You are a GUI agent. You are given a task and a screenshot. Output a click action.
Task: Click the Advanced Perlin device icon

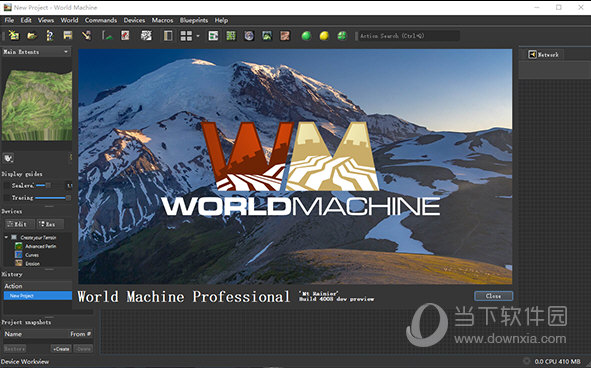[x=18, y=246]
